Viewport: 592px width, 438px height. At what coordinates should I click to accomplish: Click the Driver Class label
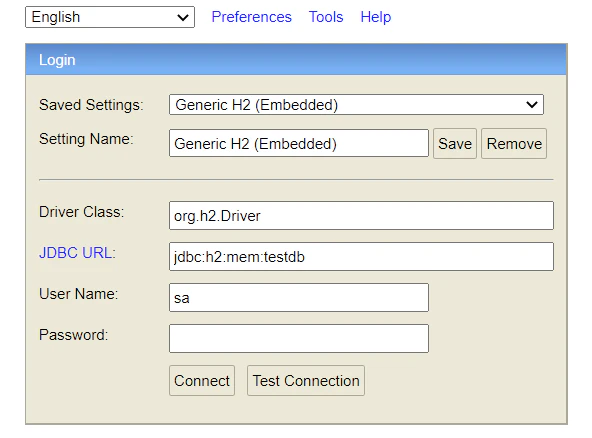click(x=82, y=212)
